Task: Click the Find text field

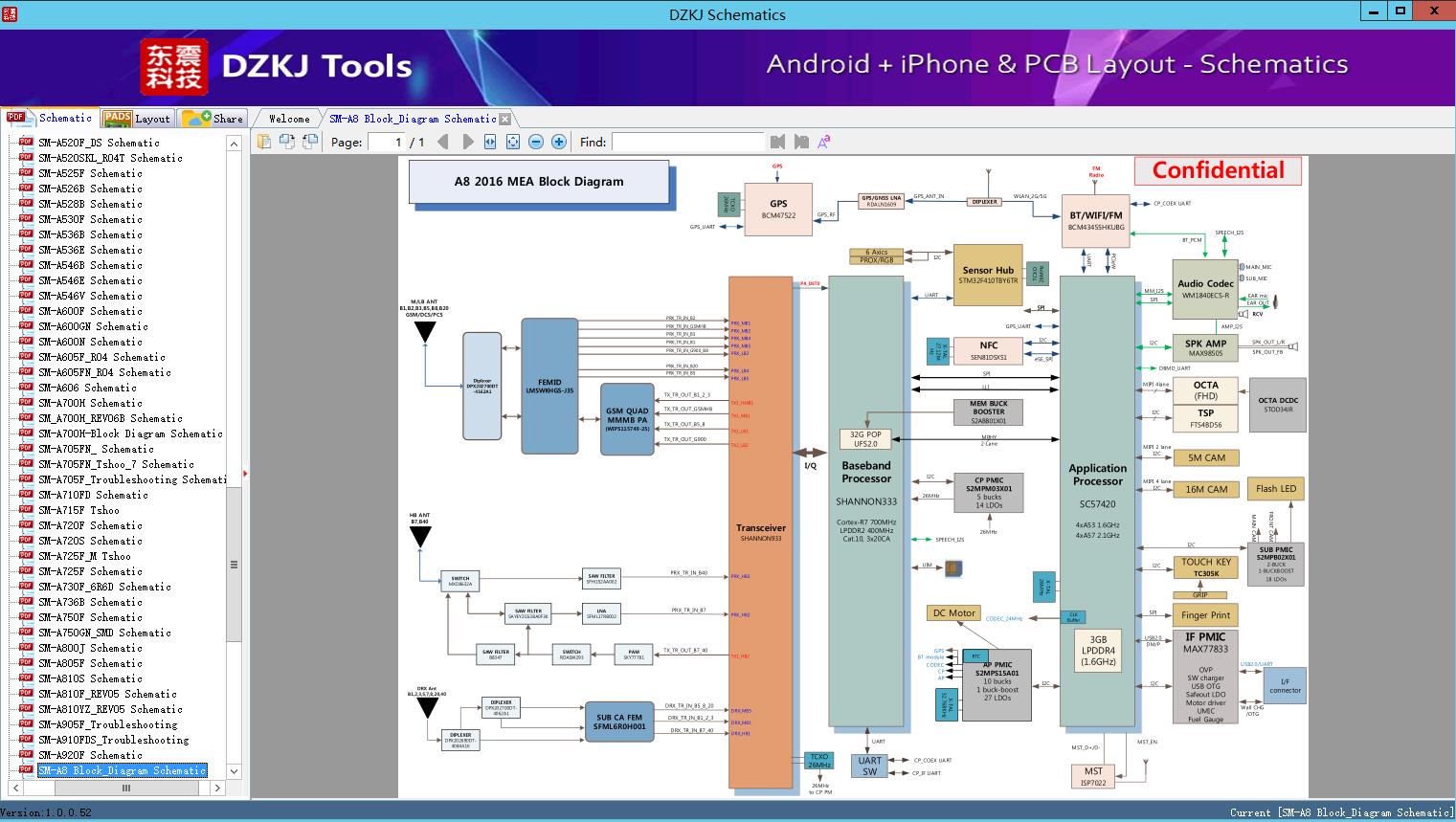Action: click(688, 142)
